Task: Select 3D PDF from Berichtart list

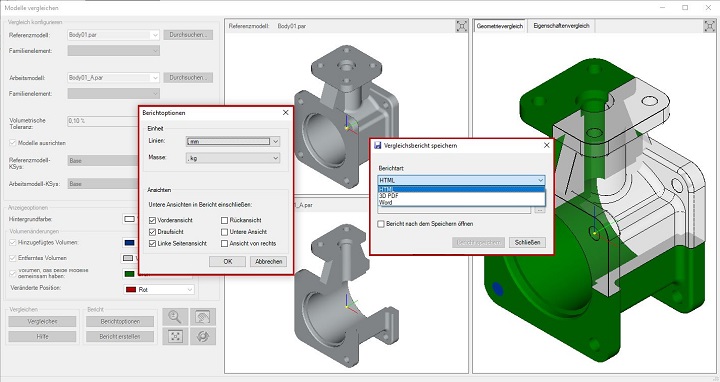Action: 389,196
